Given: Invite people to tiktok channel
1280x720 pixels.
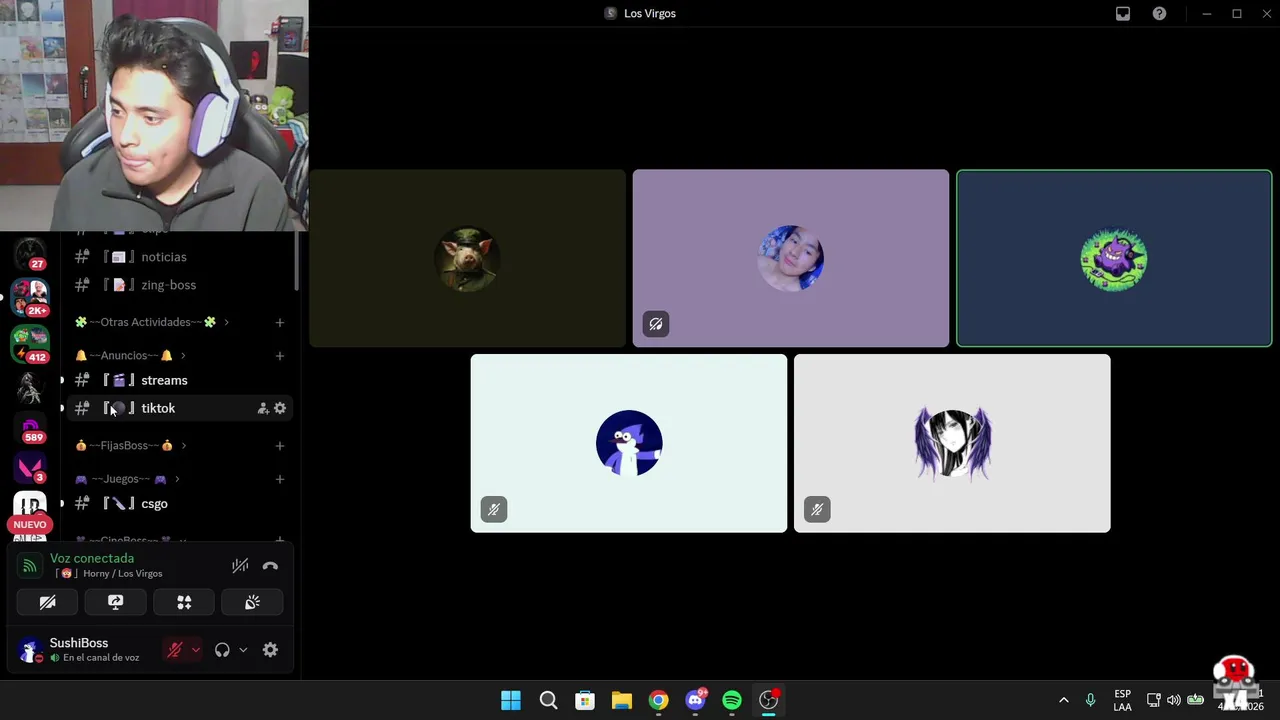Looking at the screenshot, I should 263,408.
